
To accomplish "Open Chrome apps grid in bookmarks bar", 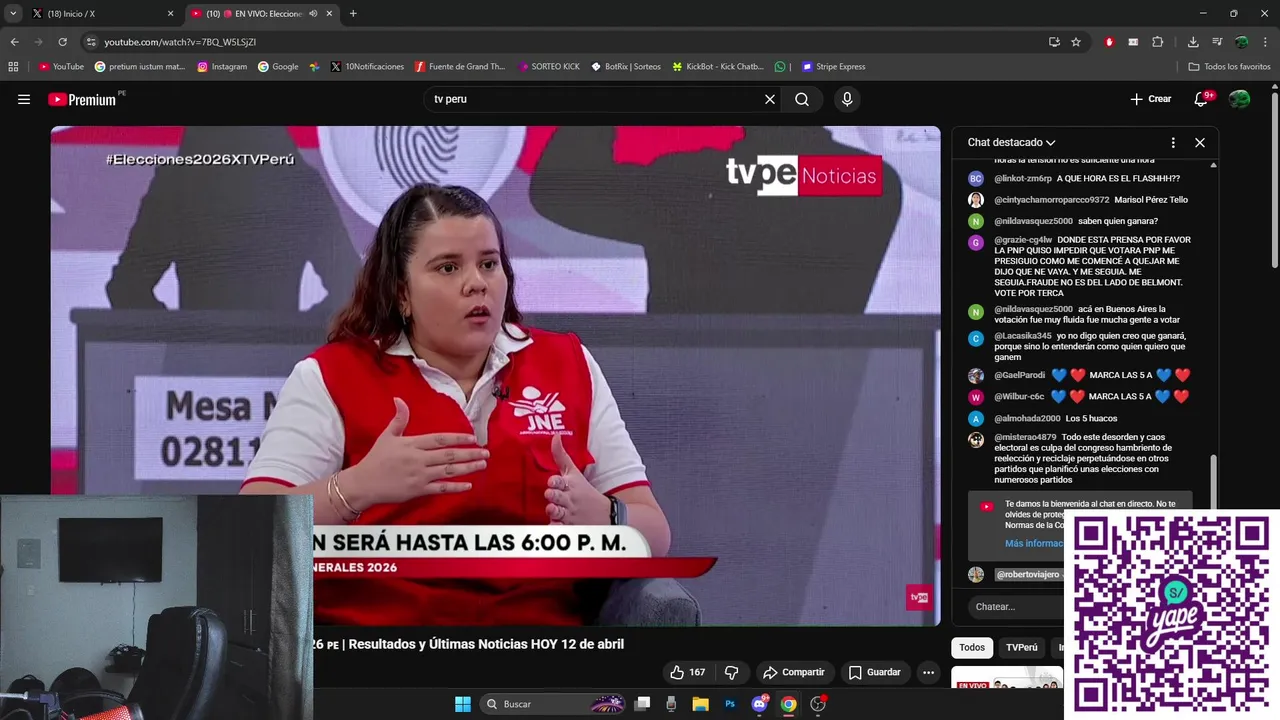I will (13, 67).
